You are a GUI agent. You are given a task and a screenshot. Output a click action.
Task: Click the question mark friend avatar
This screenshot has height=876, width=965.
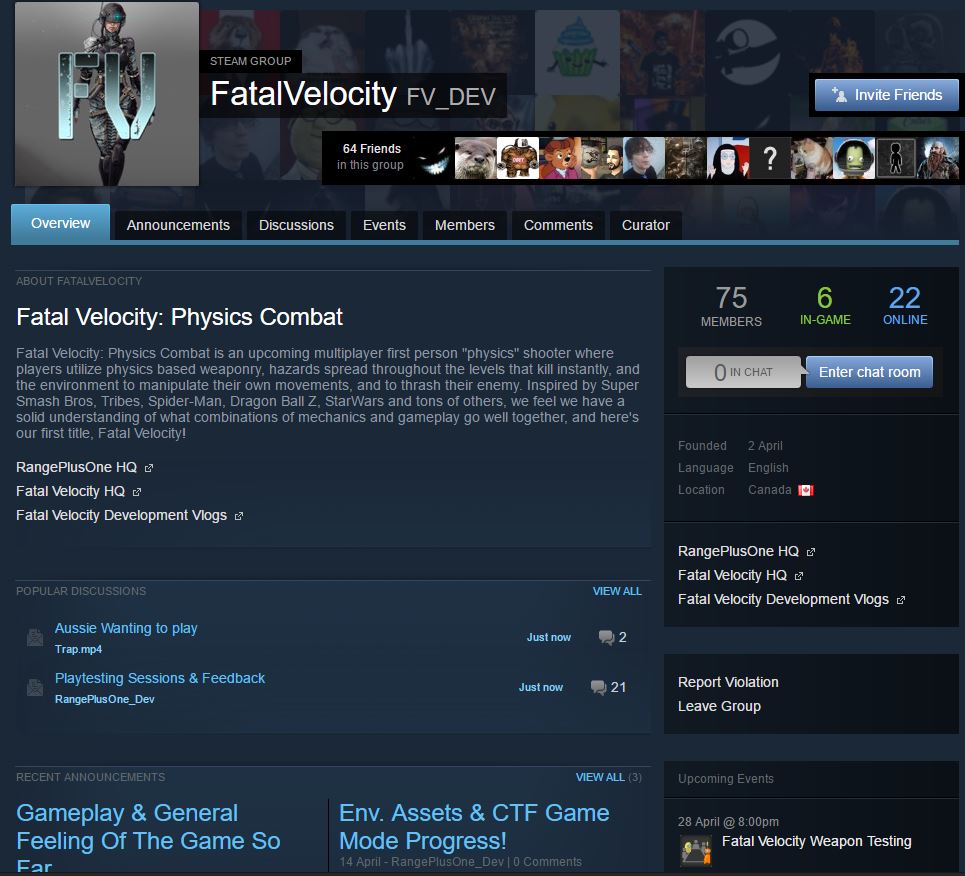tap(769, 158)
